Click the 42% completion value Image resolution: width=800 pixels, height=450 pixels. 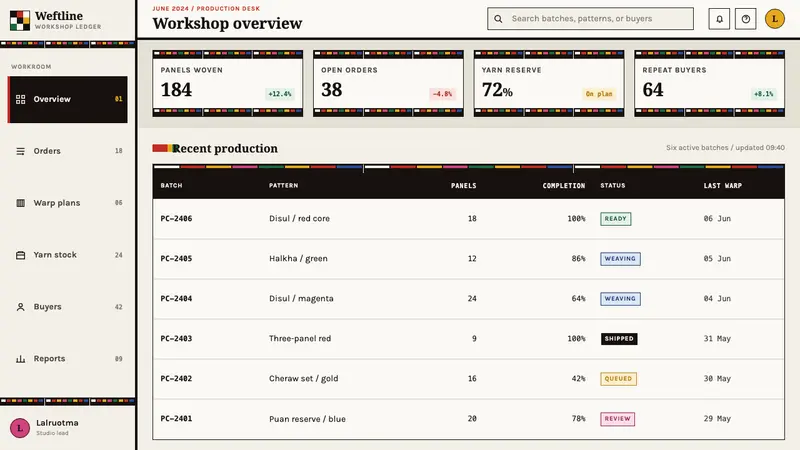click(x=579, y=379)
